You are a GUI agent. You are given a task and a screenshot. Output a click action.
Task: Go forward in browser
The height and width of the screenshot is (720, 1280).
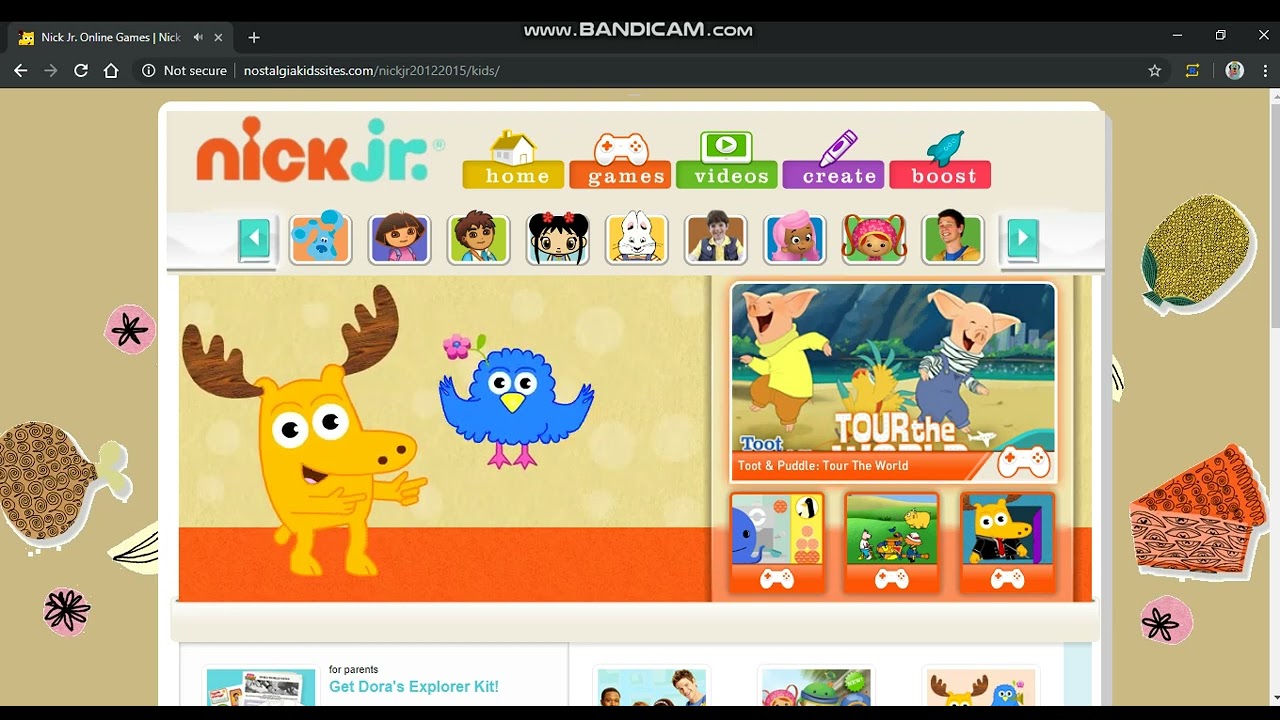tap(51, 71)
